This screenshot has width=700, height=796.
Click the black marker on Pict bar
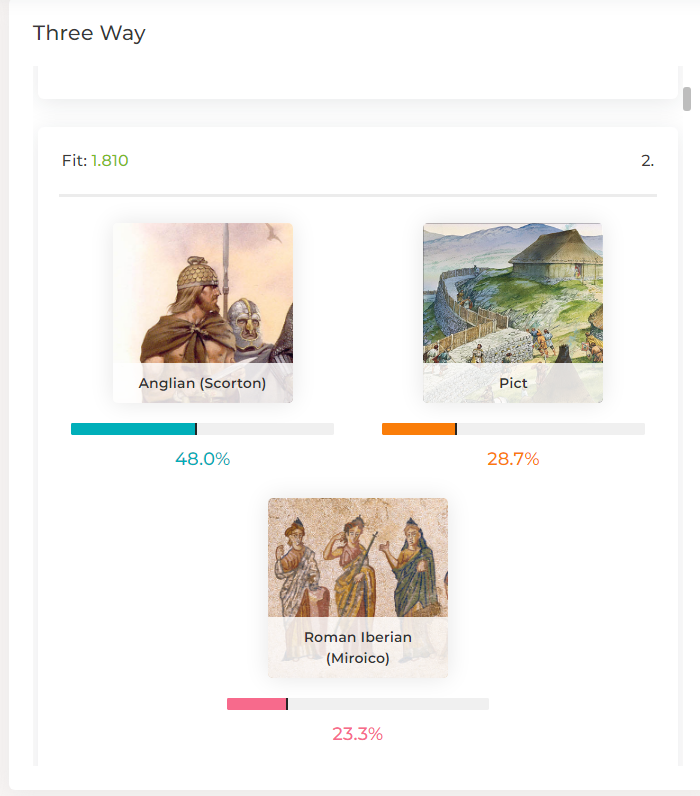click(x=456, y=429)
